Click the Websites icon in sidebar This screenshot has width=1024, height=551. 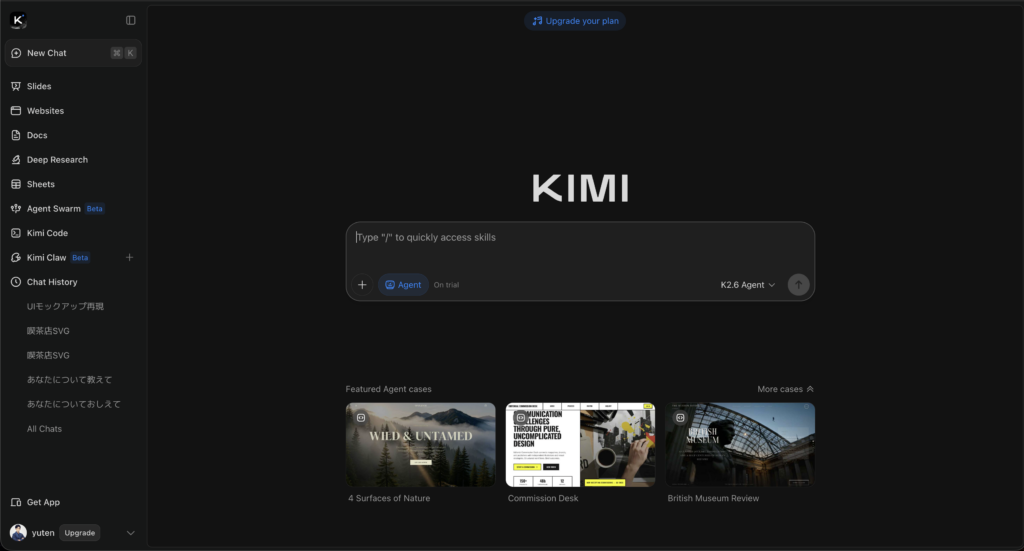point(16,111)
